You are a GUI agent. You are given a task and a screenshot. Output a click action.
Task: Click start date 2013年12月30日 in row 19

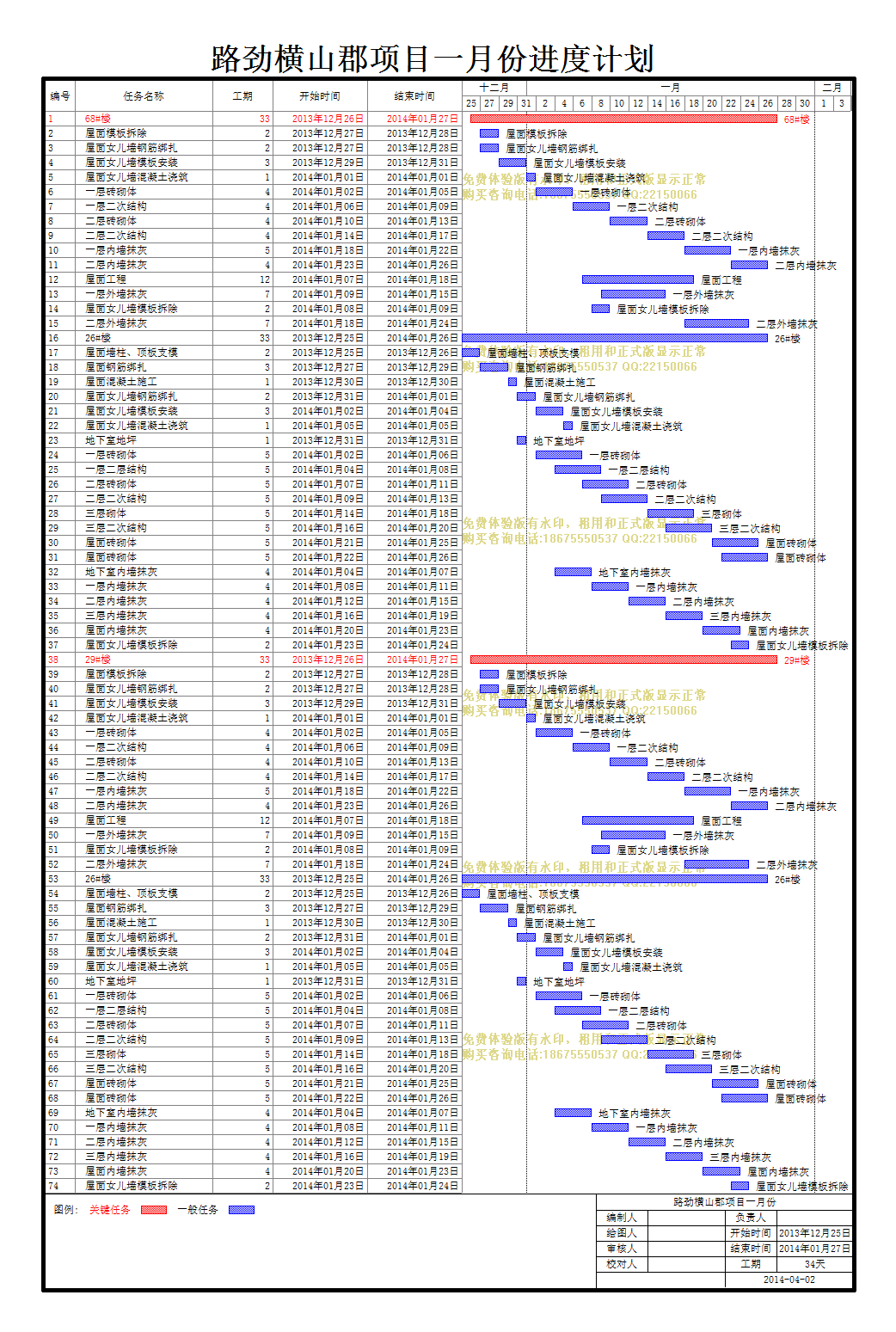click(328, 382)
